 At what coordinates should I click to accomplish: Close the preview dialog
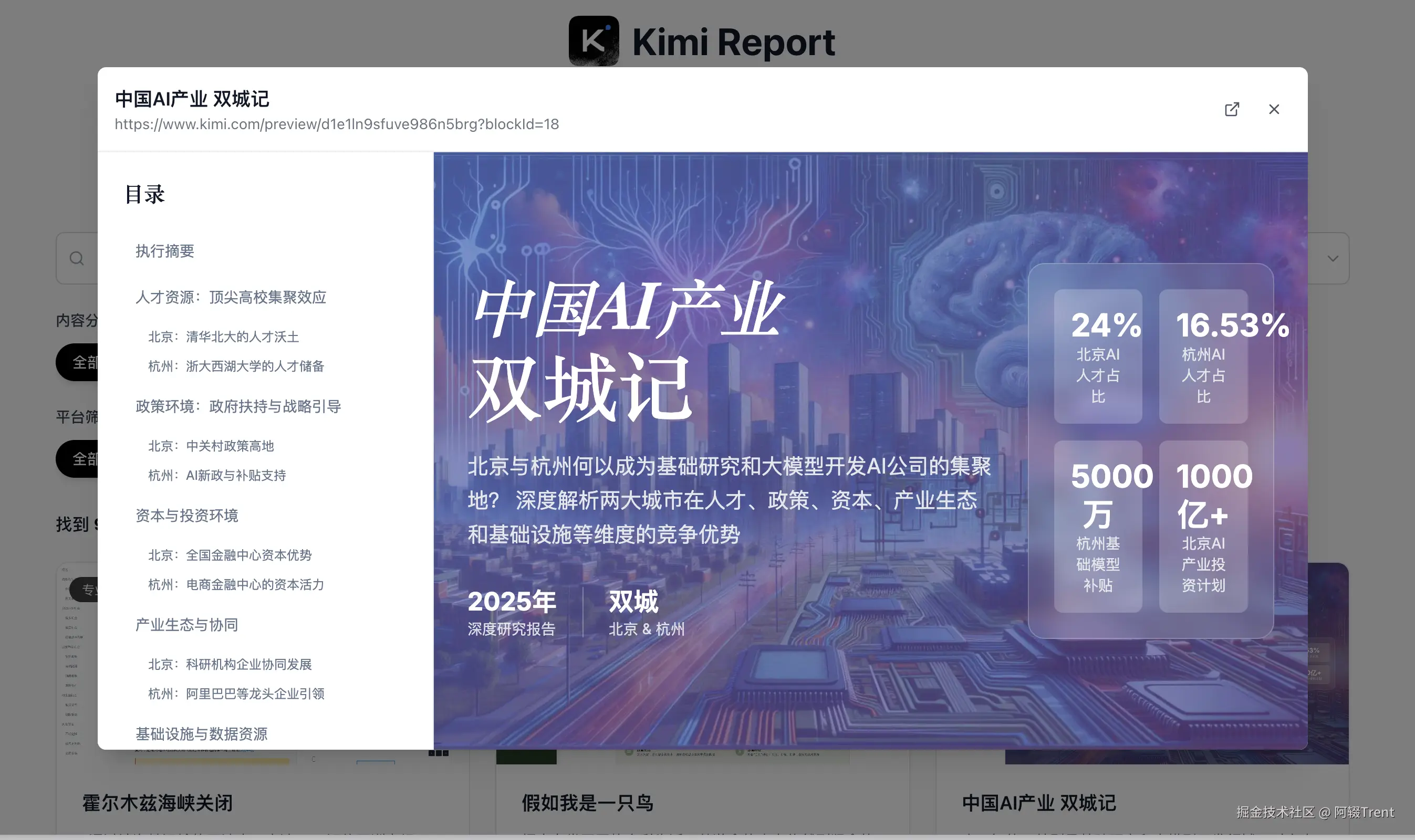[1274, 109]
